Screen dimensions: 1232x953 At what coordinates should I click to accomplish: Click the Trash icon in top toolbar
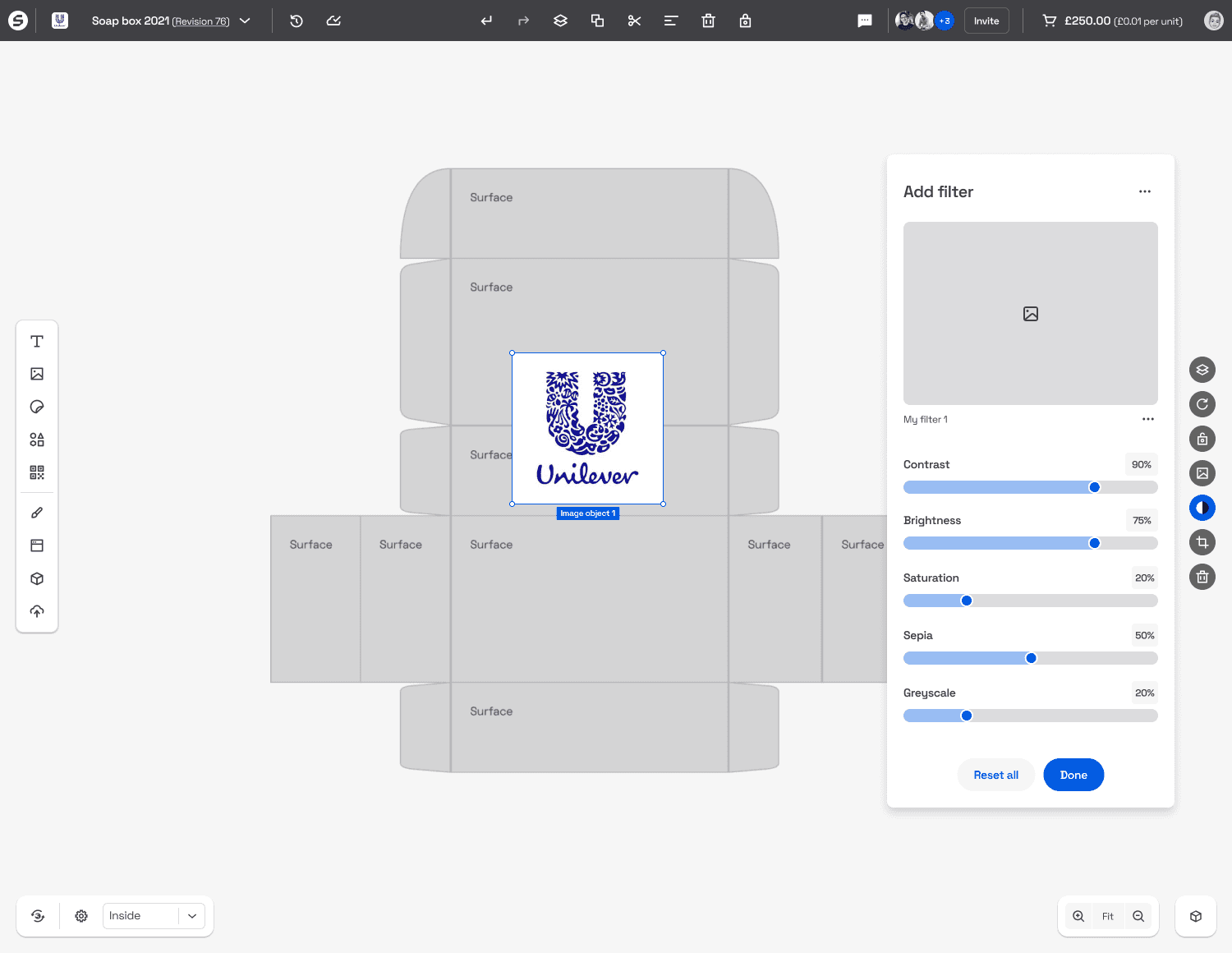point(708,21)
